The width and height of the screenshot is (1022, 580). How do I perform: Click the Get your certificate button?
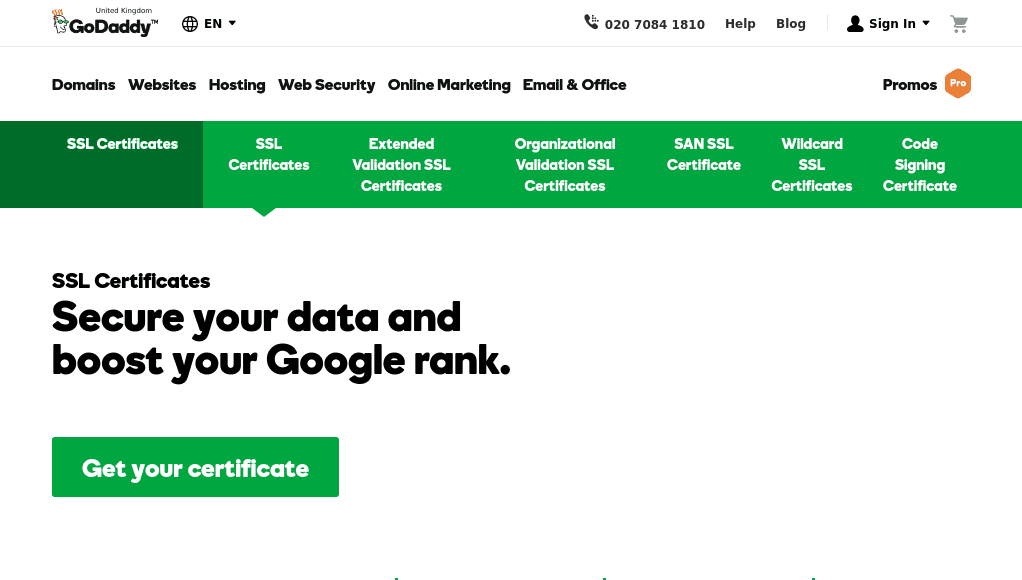point(196,467)
